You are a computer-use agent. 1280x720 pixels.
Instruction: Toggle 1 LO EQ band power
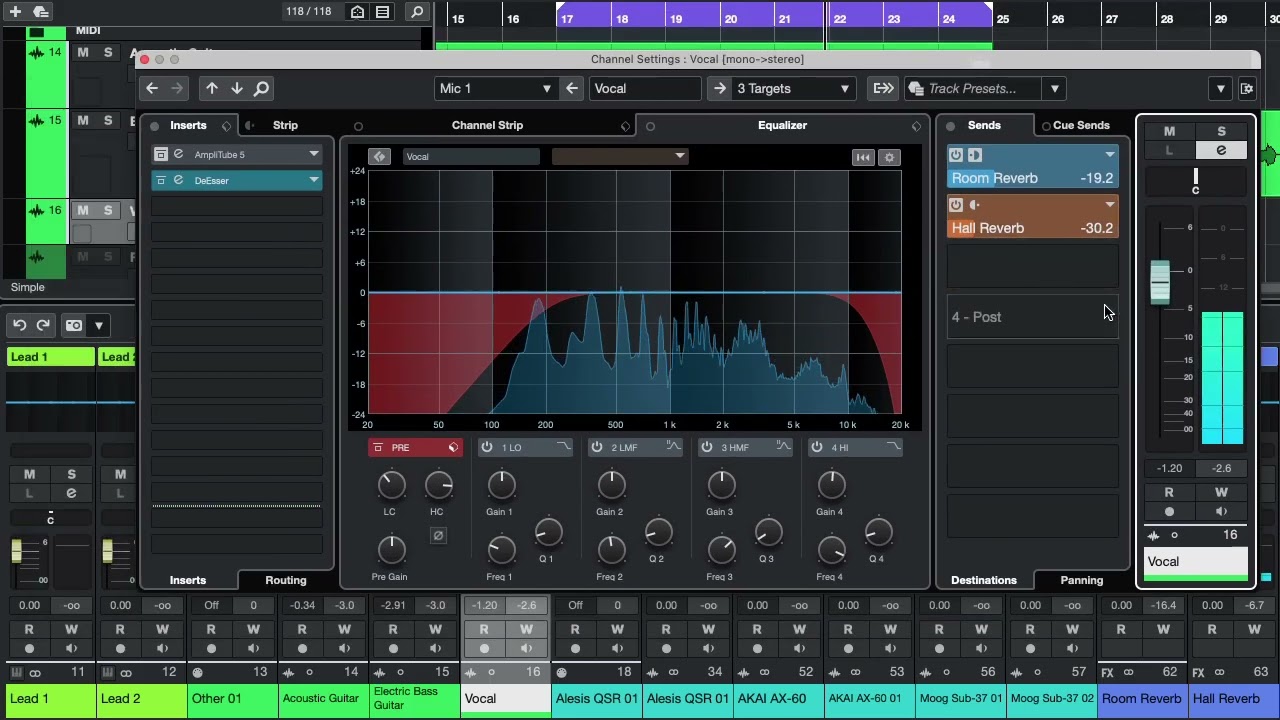(x=487, y=447)
